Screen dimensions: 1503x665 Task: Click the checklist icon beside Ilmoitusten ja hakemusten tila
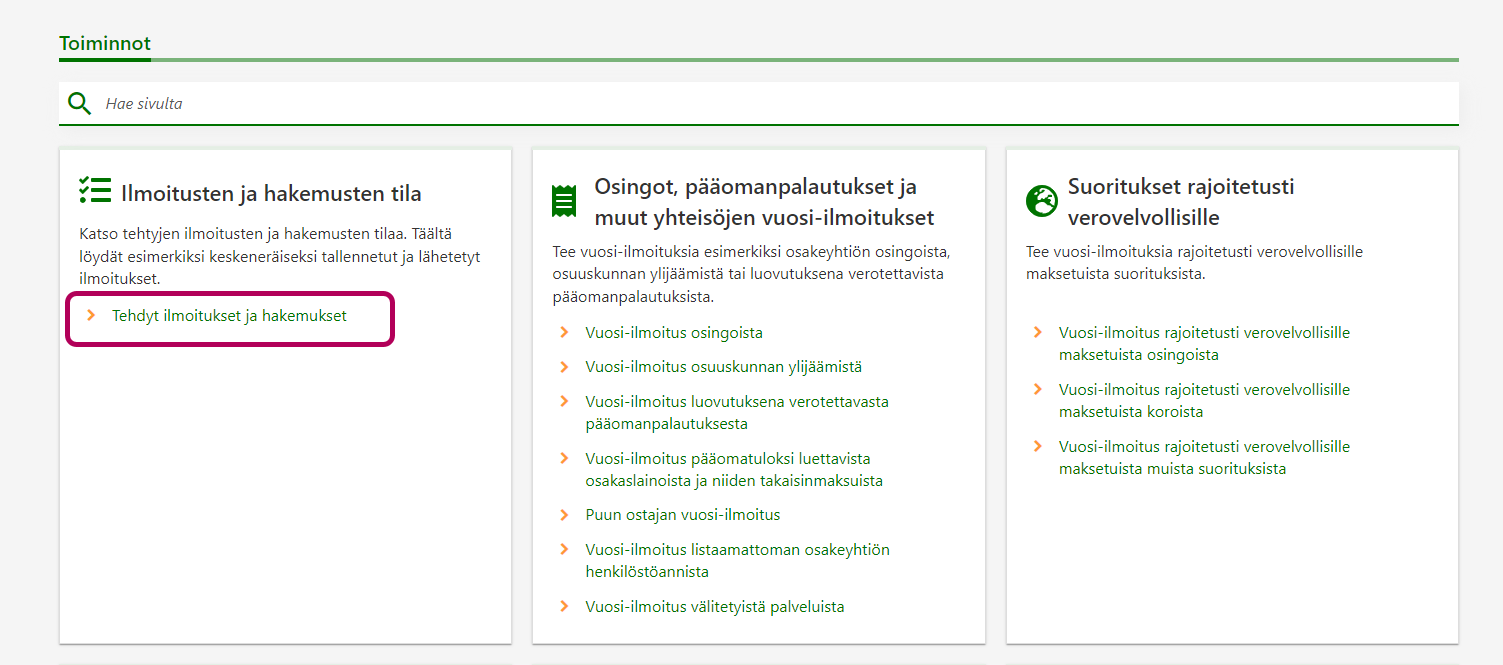94,191
